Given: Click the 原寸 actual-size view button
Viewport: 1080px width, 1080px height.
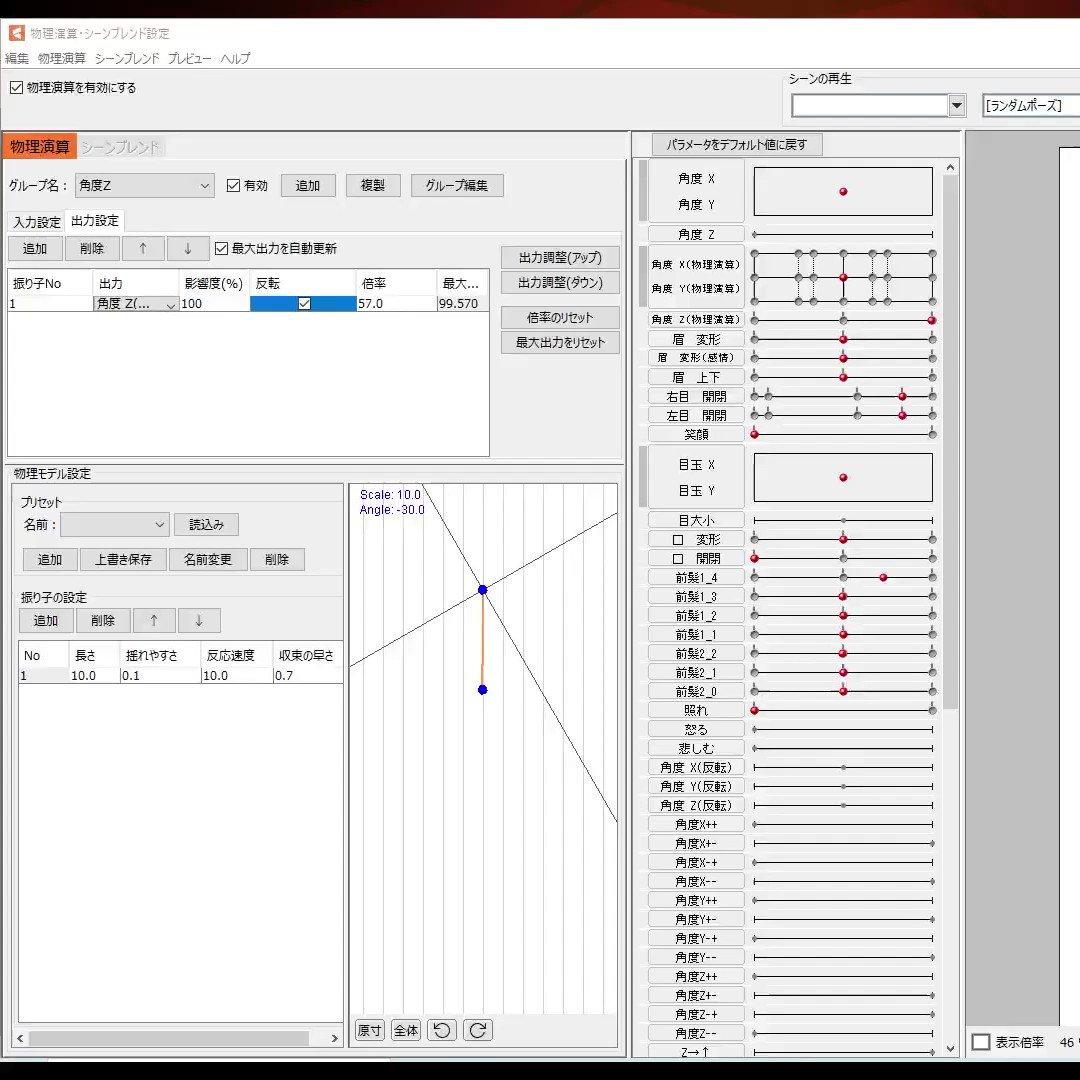Looking at the screenshot, I should (x=370, y=1030).
